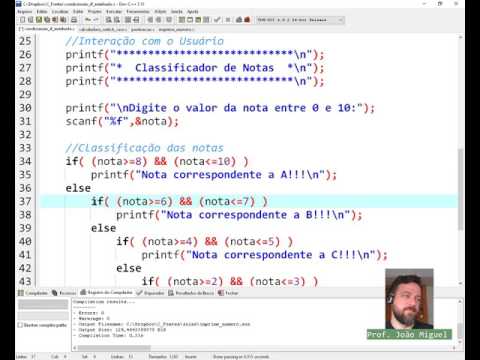Image resolution: width=480 pixels, height=360 pixels.
Task: Open the Ajuda menu
Action: click(x=193, y=12)
